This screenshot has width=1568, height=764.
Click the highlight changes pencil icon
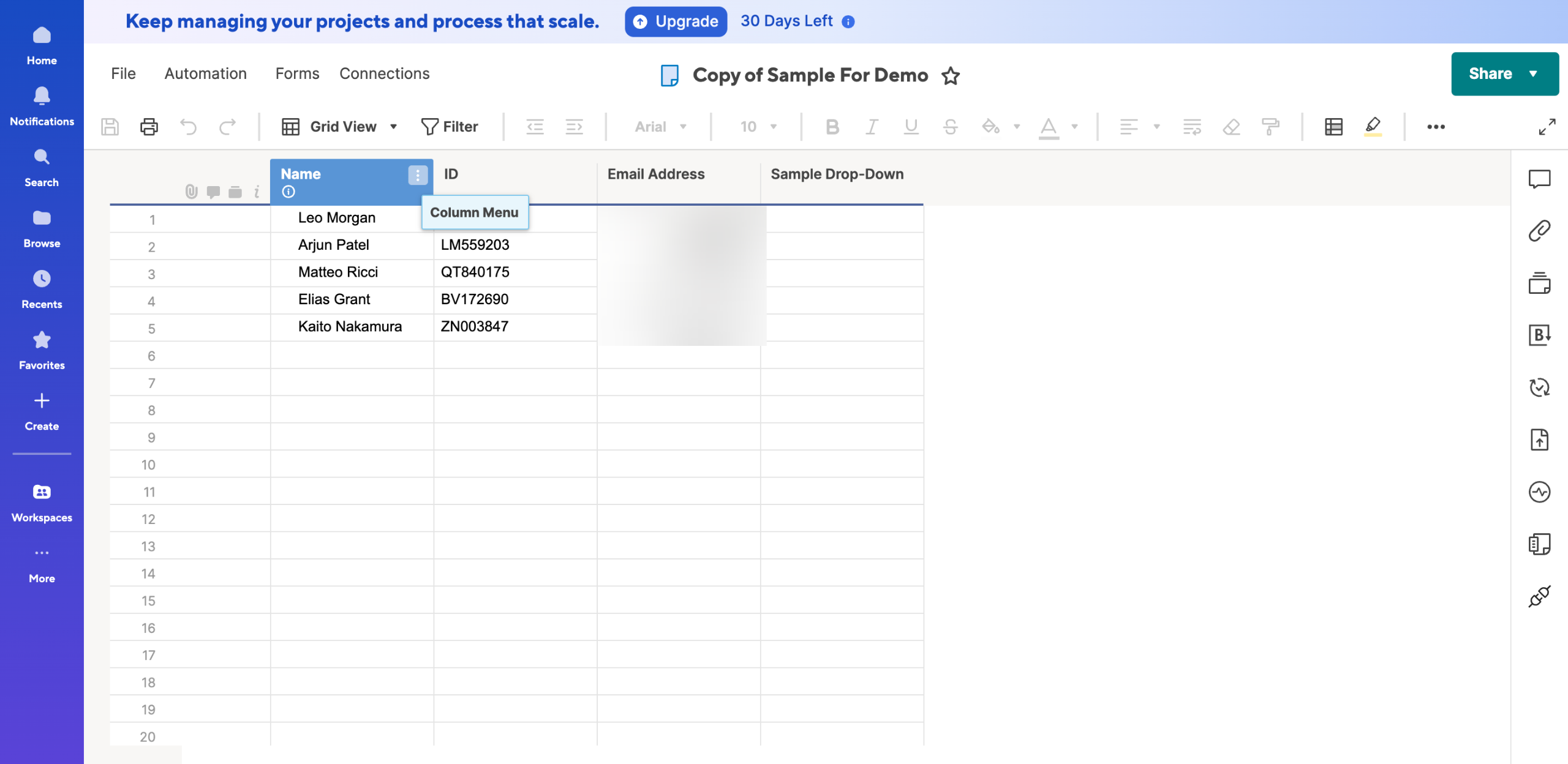tap(1373, 127)
